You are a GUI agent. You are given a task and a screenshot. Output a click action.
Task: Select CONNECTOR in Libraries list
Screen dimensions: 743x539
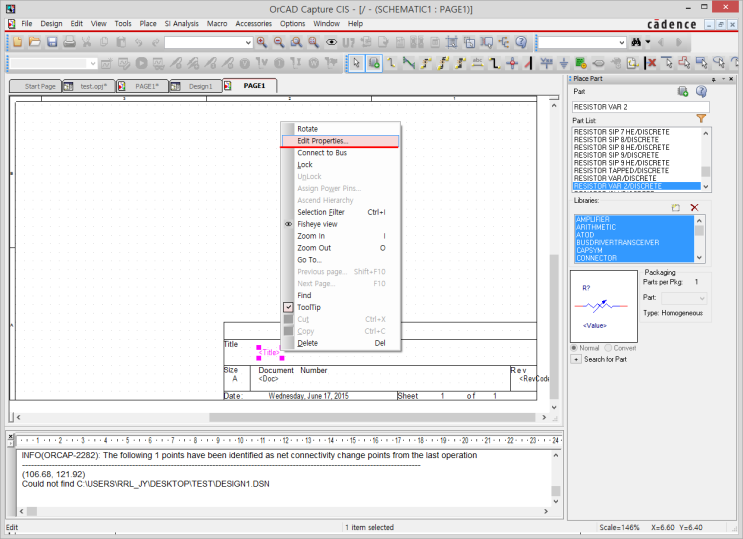coord(634,258)
